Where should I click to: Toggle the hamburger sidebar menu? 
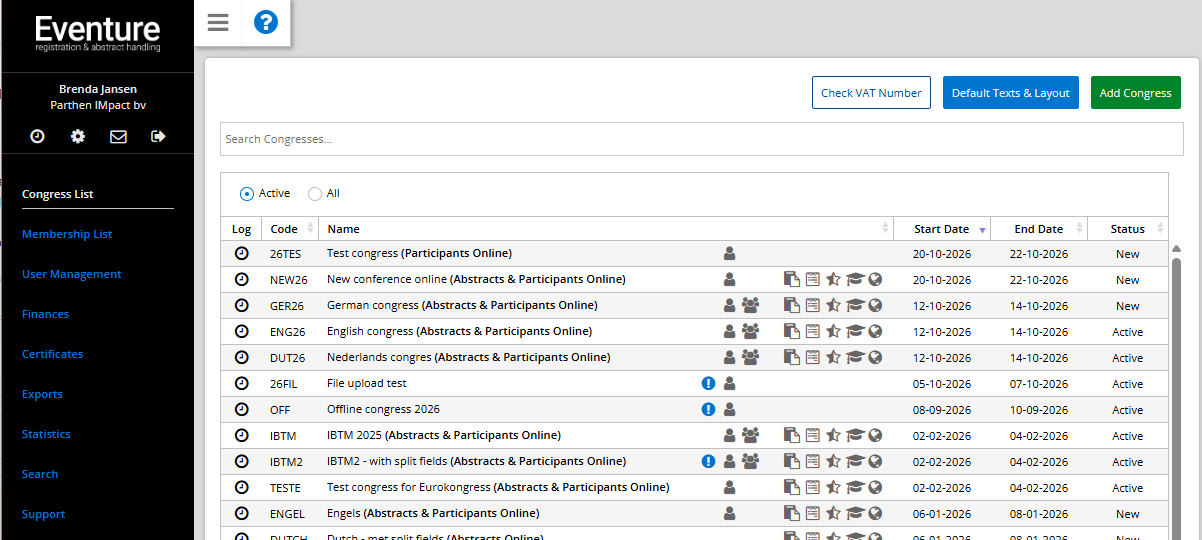click(x=218, y=22)
